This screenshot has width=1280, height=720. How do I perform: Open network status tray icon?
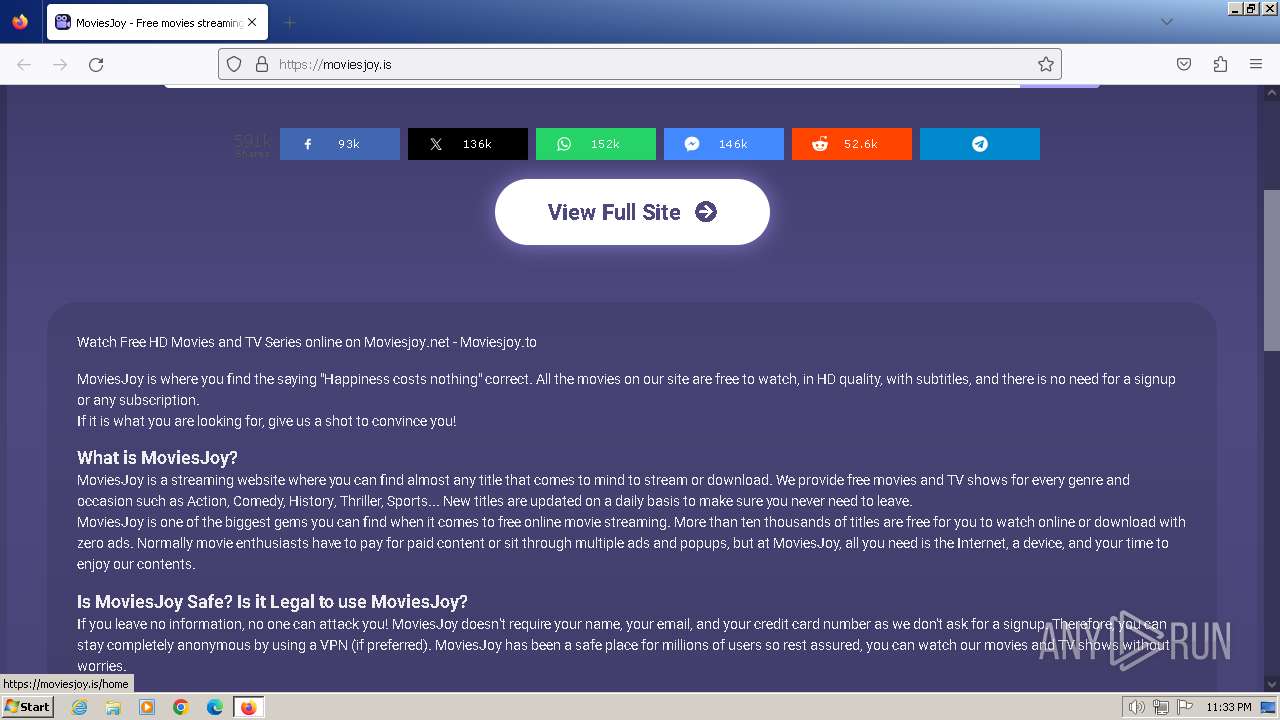[x=1161, y=707]
